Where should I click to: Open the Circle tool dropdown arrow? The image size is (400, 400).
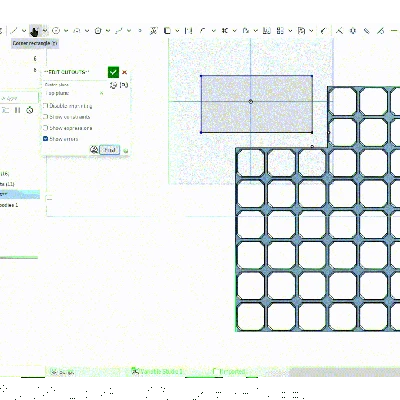point(66,31)
